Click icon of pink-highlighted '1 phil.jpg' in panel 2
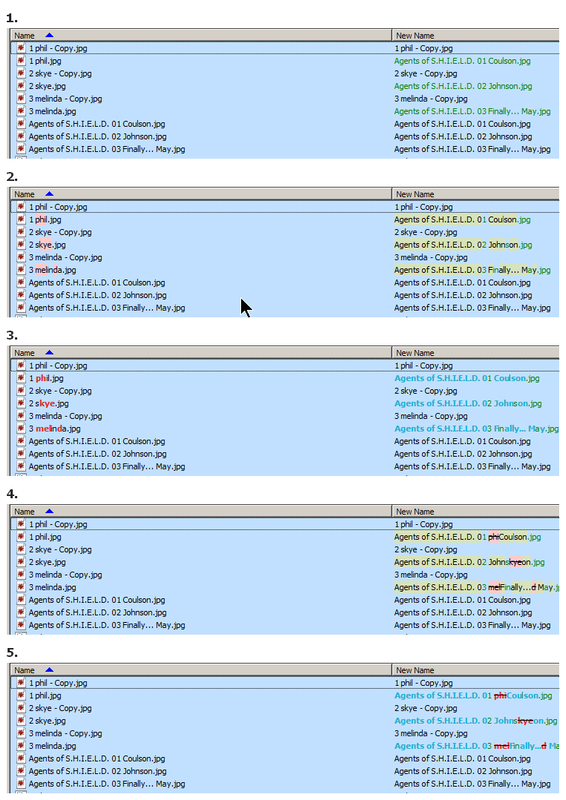This screenshot has width=566, height=800. pos(20,219)
